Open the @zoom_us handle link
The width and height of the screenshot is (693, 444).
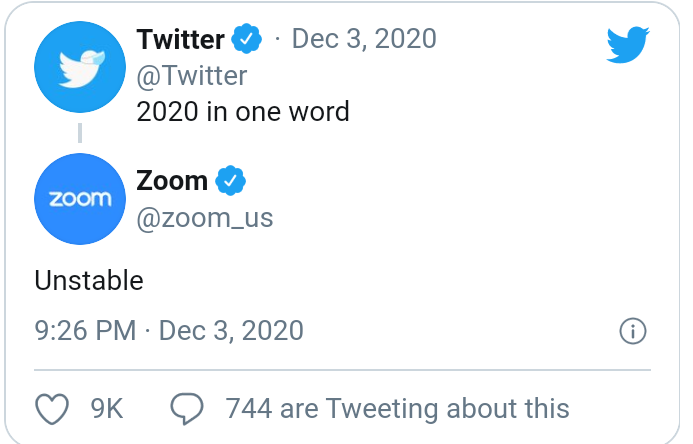(x=204, y=217)
